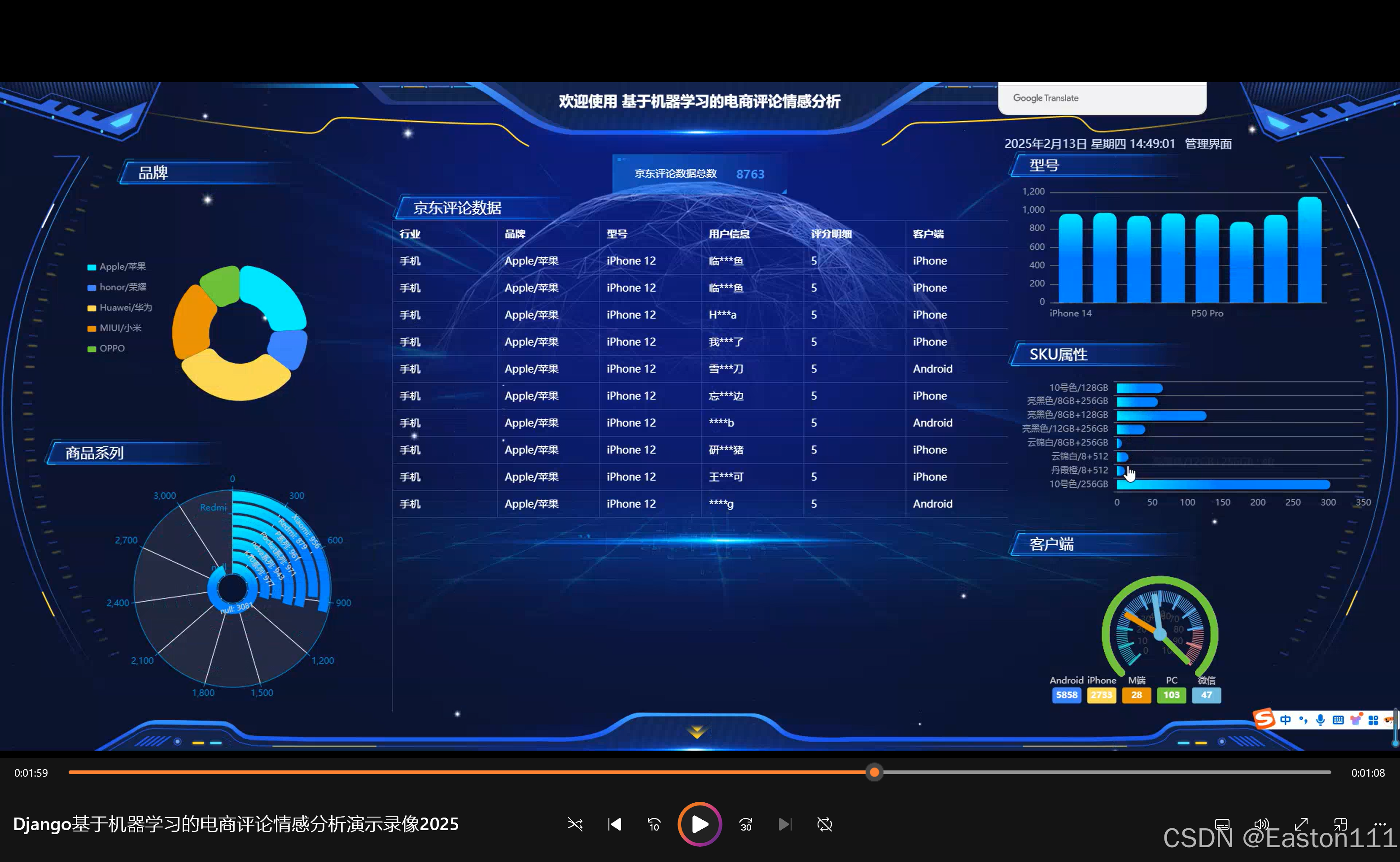Viewport: 1400px width, 862px height.
Task: Toggle the OPPO legend entry
Action: tap(106, 348)
